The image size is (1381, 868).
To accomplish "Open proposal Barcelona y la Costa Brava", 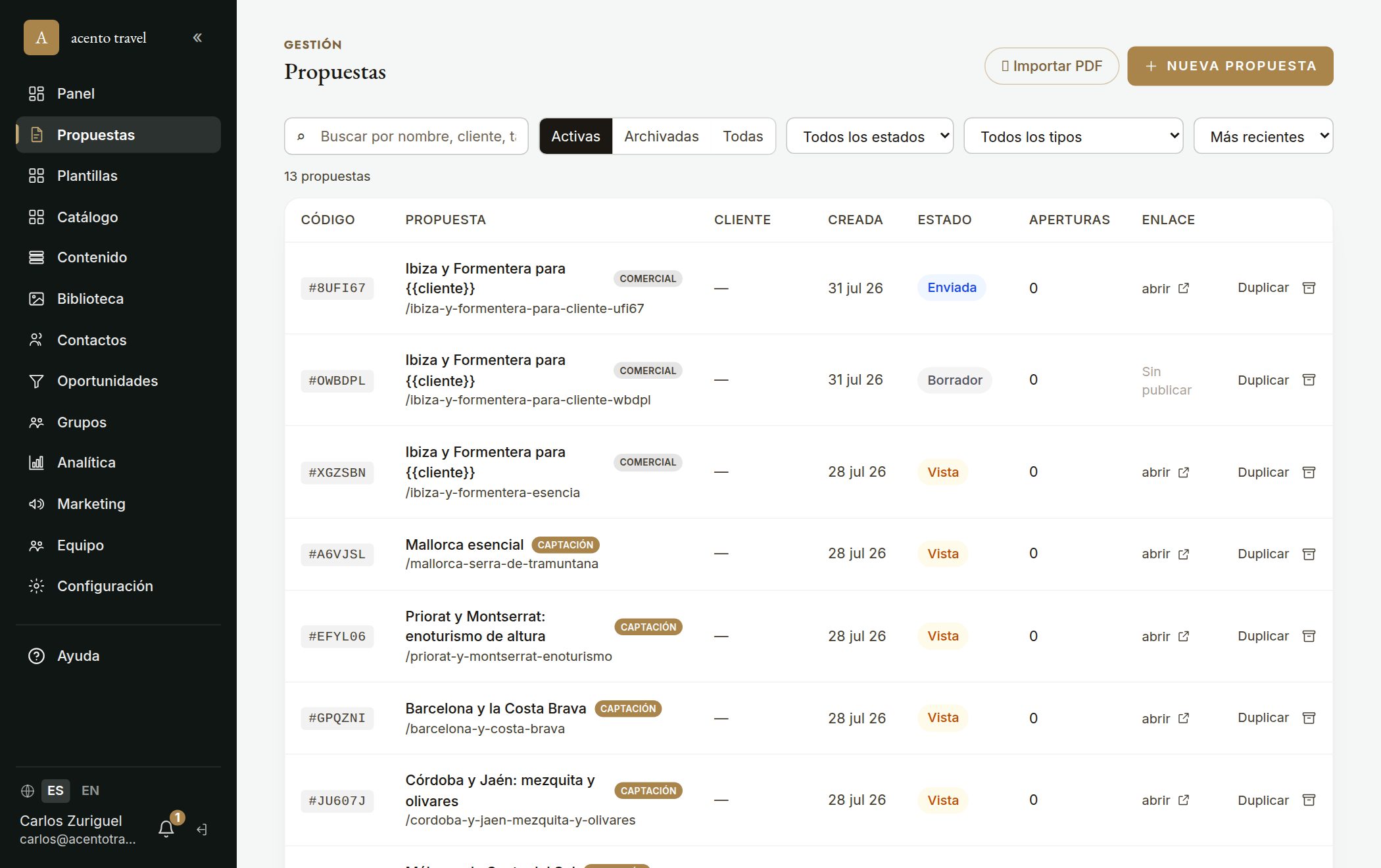I will tap(496, 708).
